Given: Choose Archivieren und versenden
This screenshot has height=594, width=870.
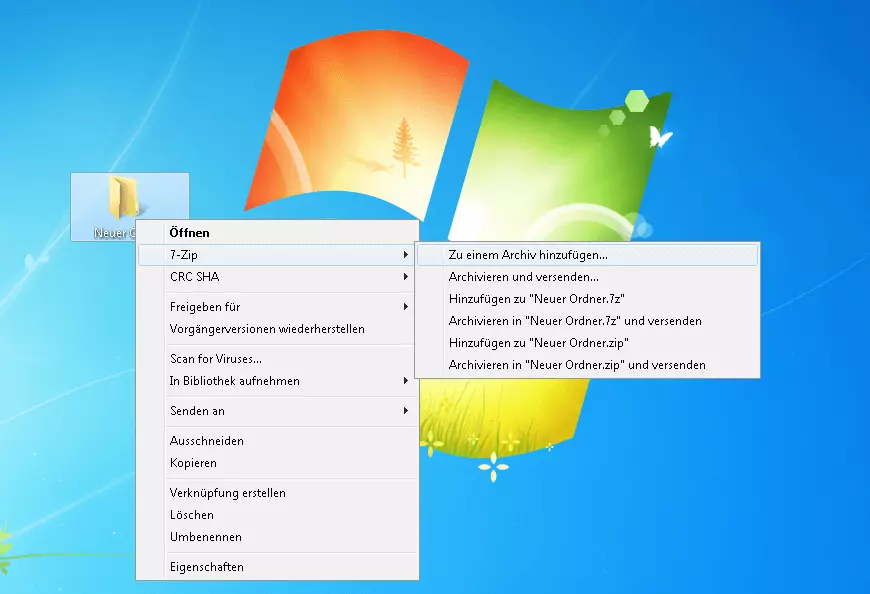Looking at the screenshot, I should tap(523, 277).
